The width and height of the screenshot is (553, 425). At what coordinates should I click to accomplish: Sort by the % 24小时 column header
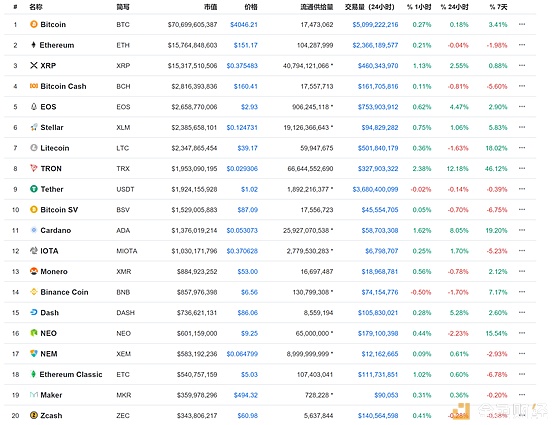[454, 7]
